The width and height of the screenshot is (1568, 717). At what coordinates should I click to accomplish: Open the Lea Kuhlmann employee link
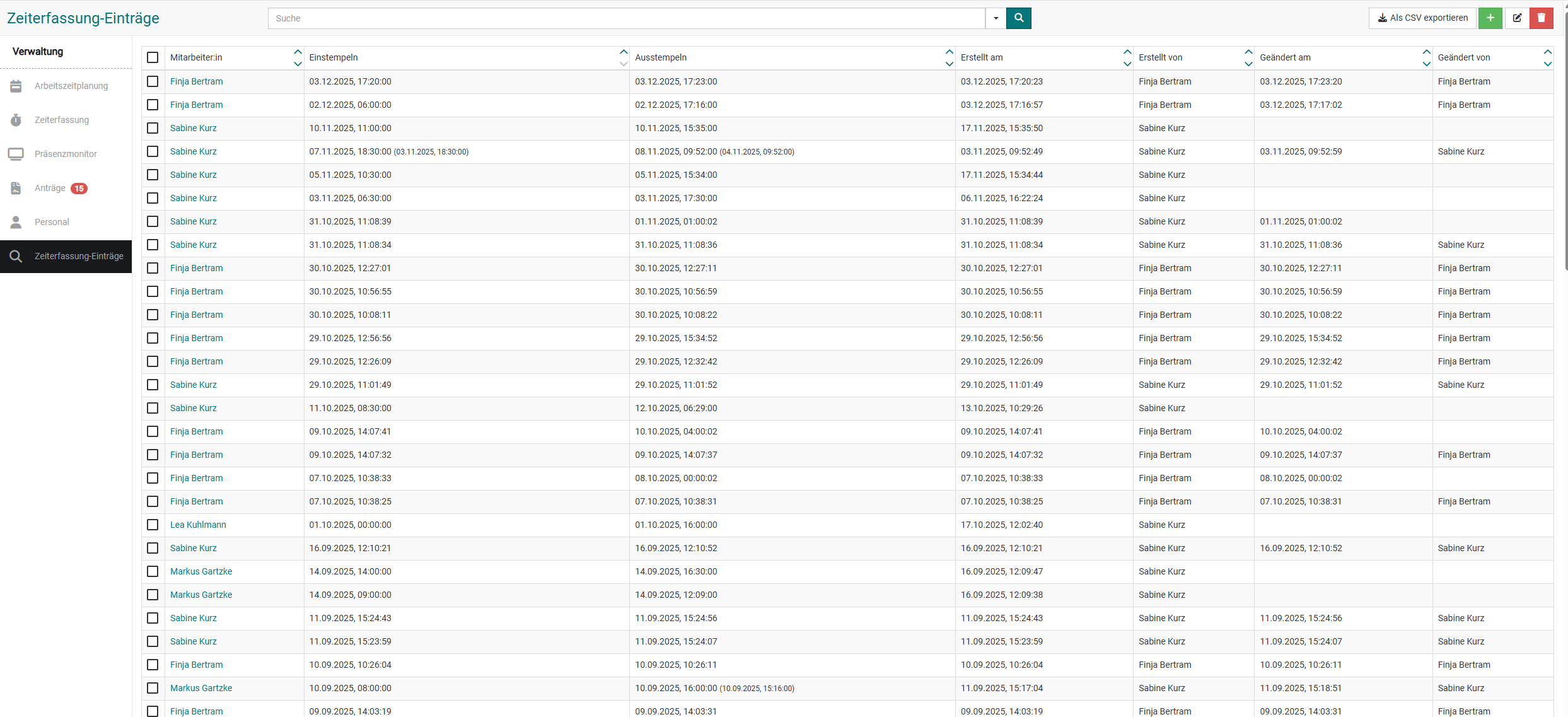198,525
